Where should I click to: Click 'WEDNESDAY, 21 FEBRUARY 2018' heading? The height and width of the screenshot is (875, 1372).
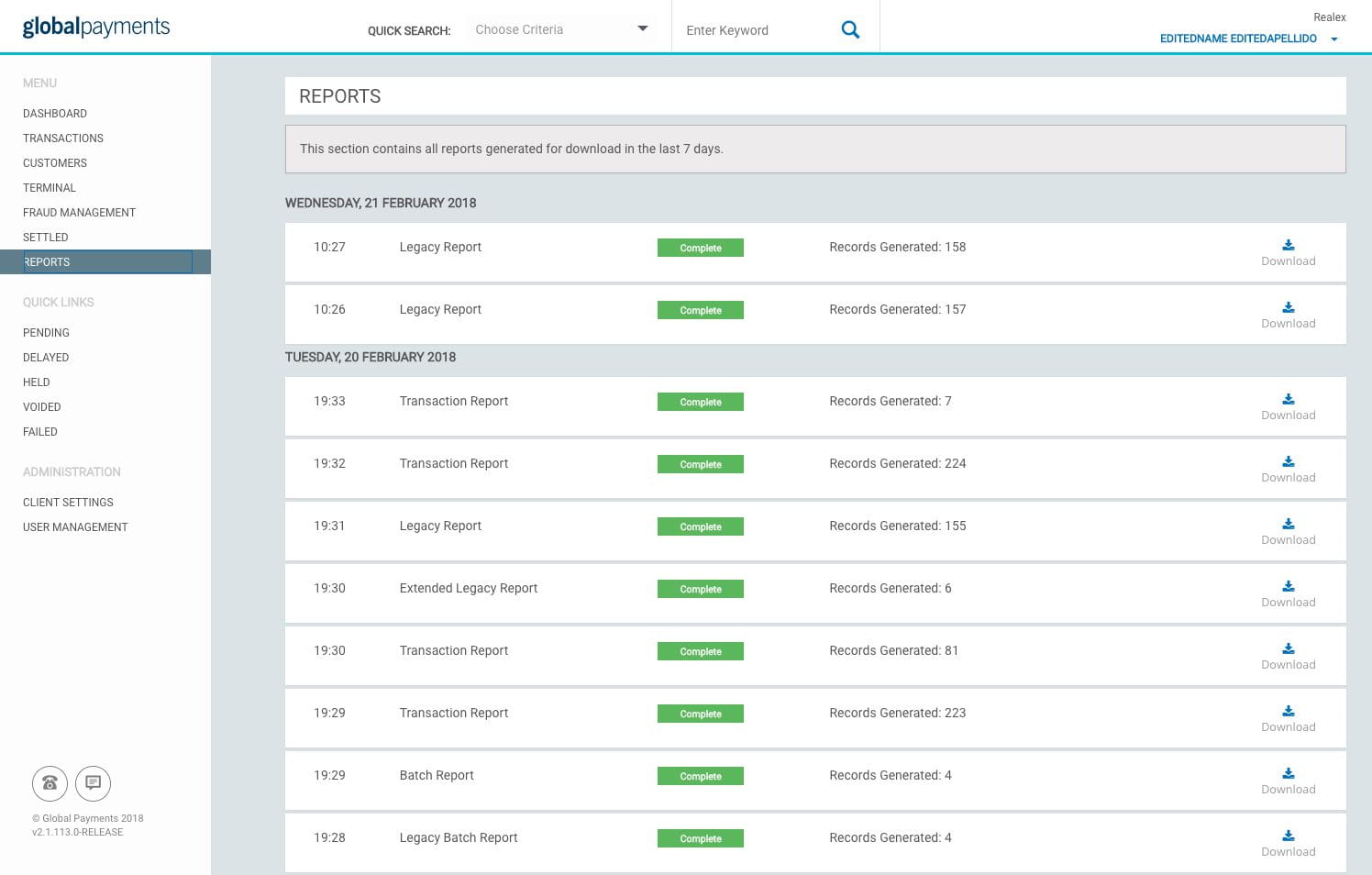click(381, 203)
